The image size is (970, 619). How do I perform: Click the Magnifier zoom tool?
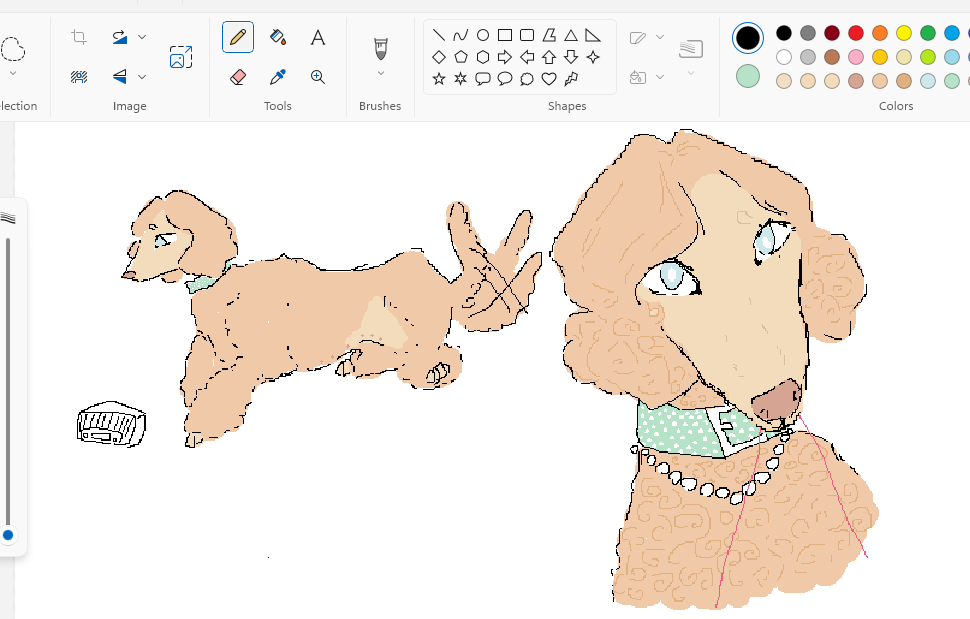pos(318,77)
